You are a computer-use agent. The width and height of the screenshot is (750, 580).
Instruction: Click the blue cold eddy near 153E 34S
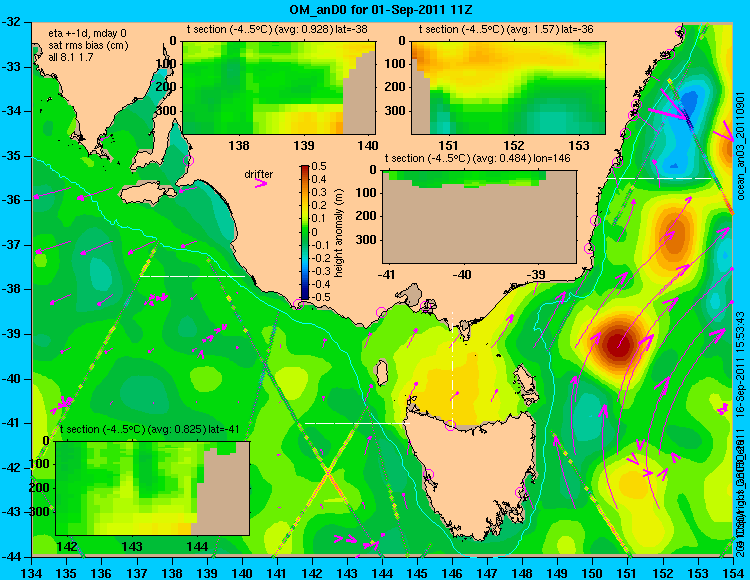[689, 103]
